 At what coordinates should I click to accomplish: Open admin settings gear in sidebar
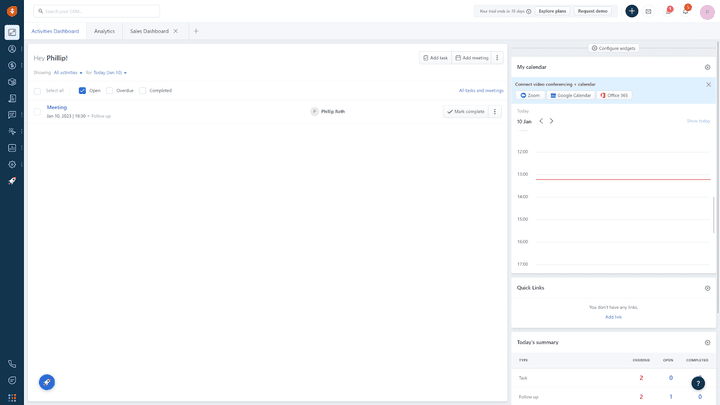pyautogui.click(x=12, y=164)
